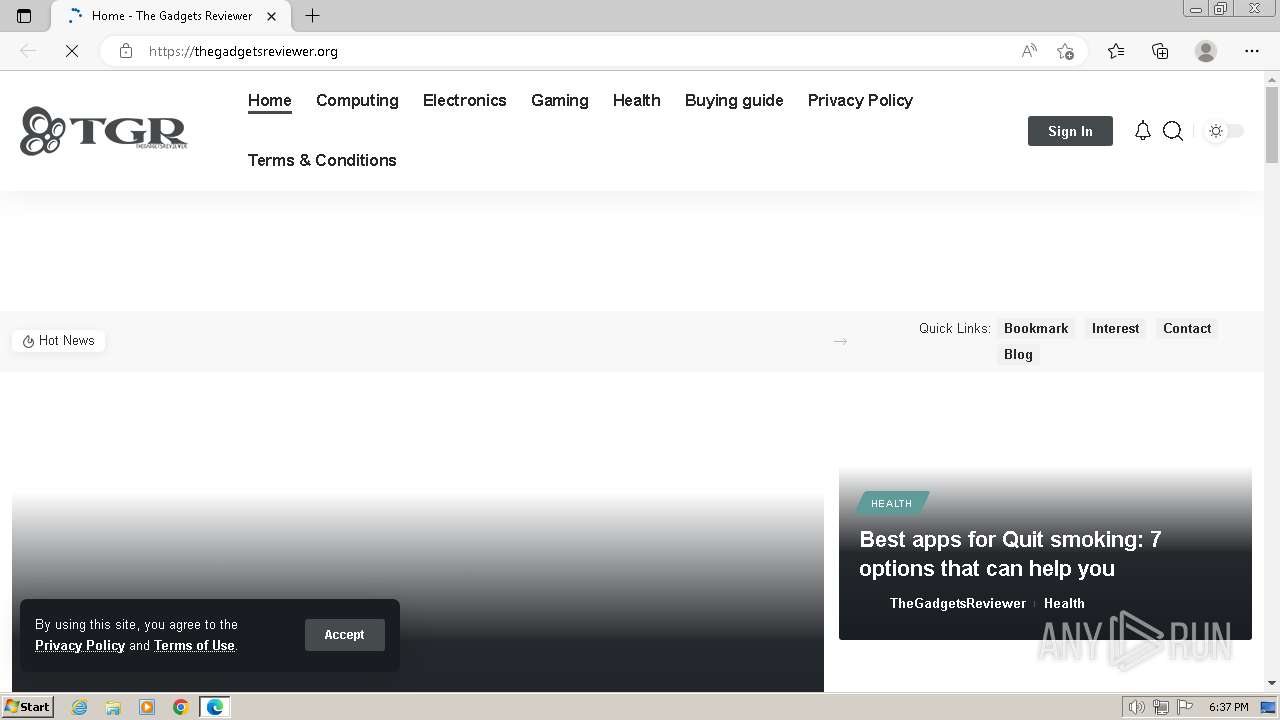Click the Edge taskbar icon
1280x720 pixels.
215,707
